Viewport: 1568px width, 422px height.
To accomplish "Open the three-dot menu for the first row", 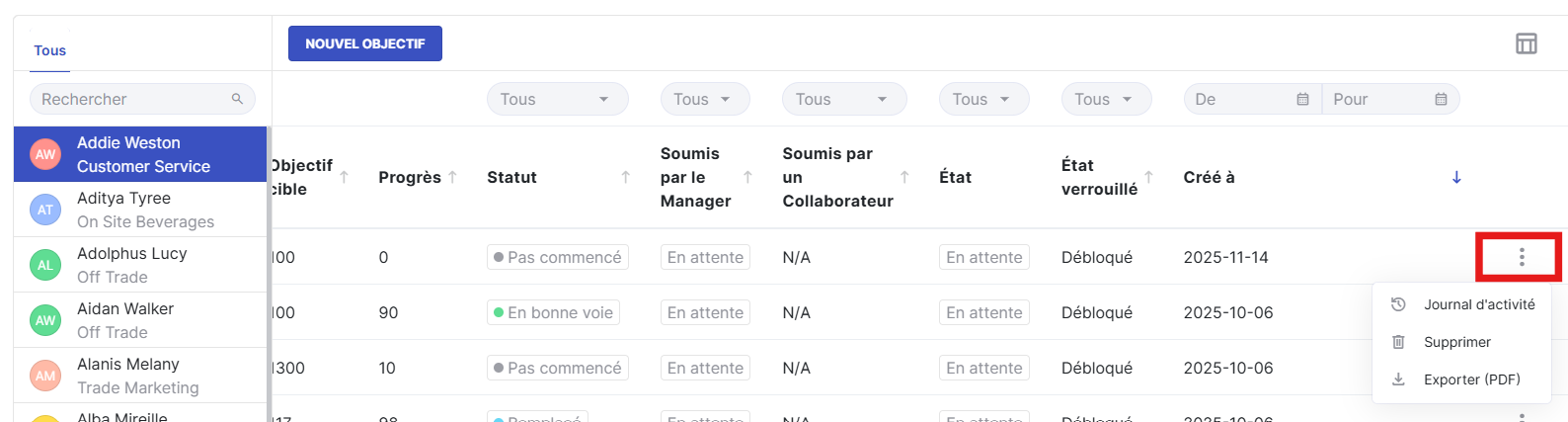I will click(x=1522, y=257).
